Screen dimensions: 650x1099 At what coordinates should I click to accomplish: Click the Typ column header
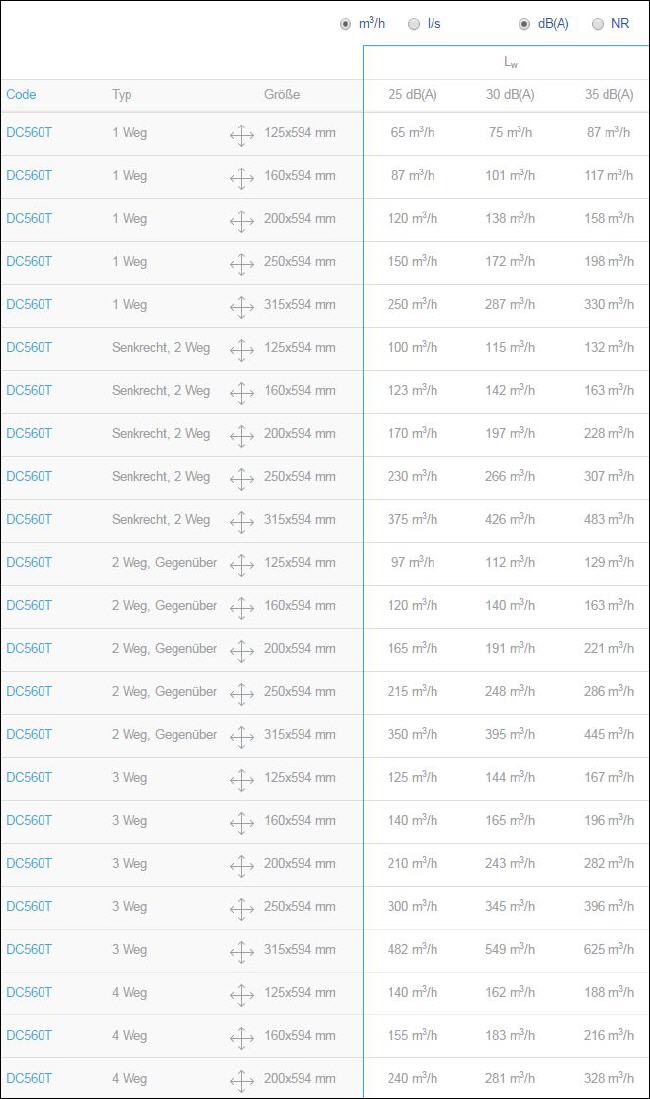121,95
